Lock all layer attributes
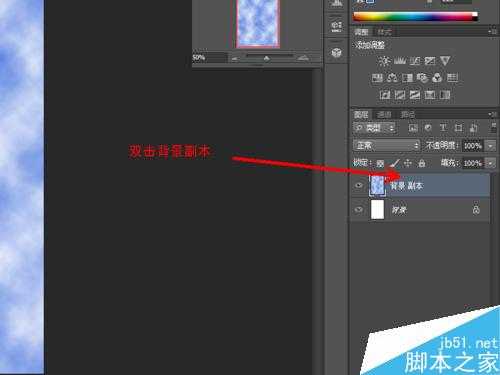The height and width of the screenshot is (375, 500). coord(422,163)
